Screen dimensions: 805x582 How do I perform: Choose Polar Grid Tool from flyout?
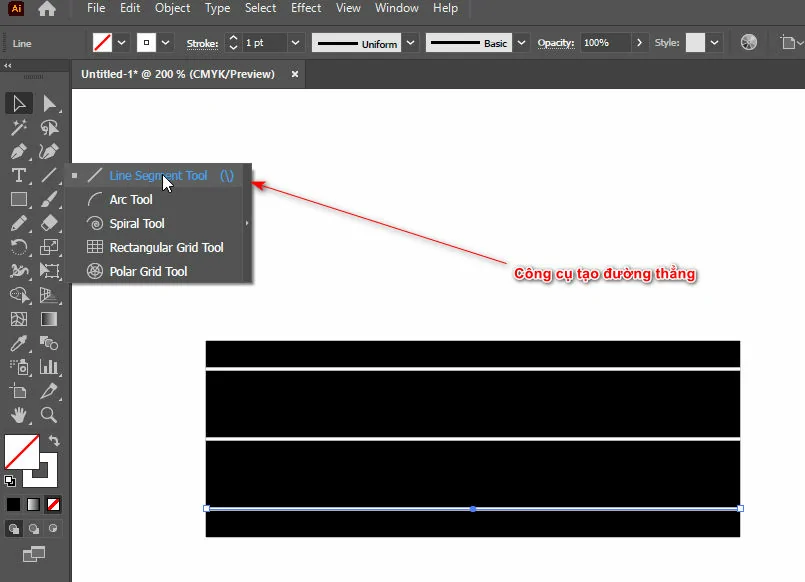[148, 272]
